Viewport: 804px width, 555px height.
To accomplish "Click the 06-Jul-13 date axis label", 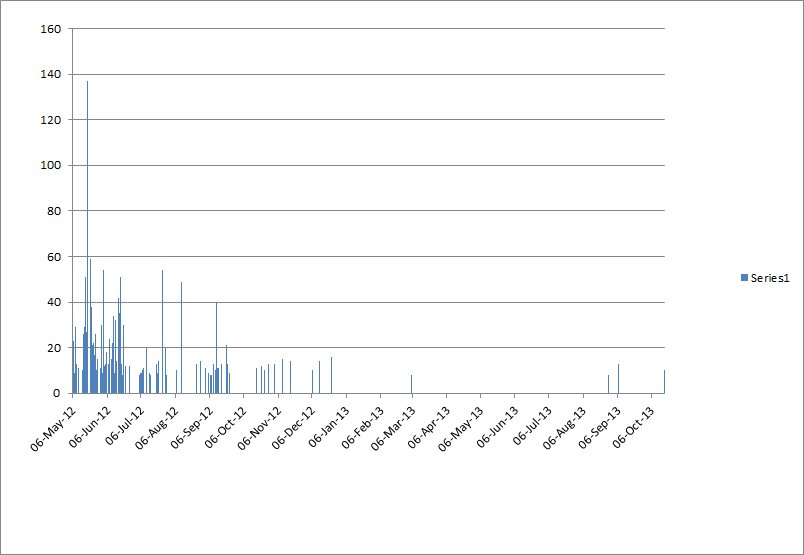I will click(533, 425).
